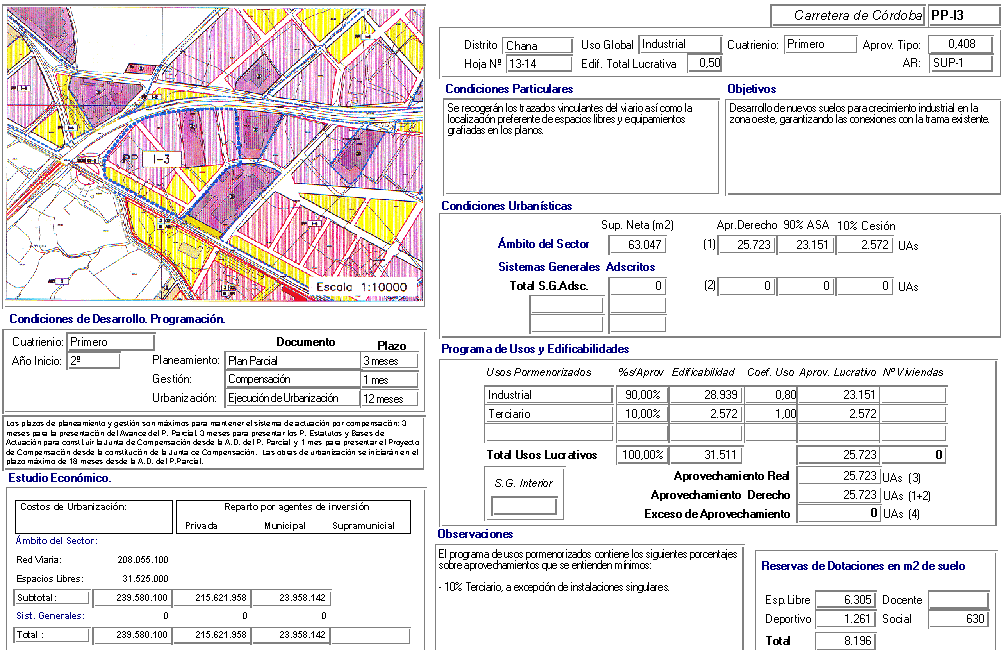Click inside the Objetivos text area
1001x650 pixels.
coord(862,146)
